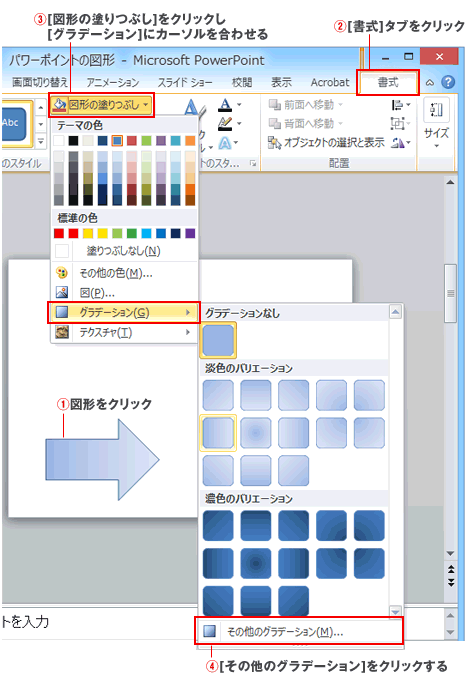Select the radial center light gradient
The height and width of the screenshot is (678, 468).
click(256, 433)
